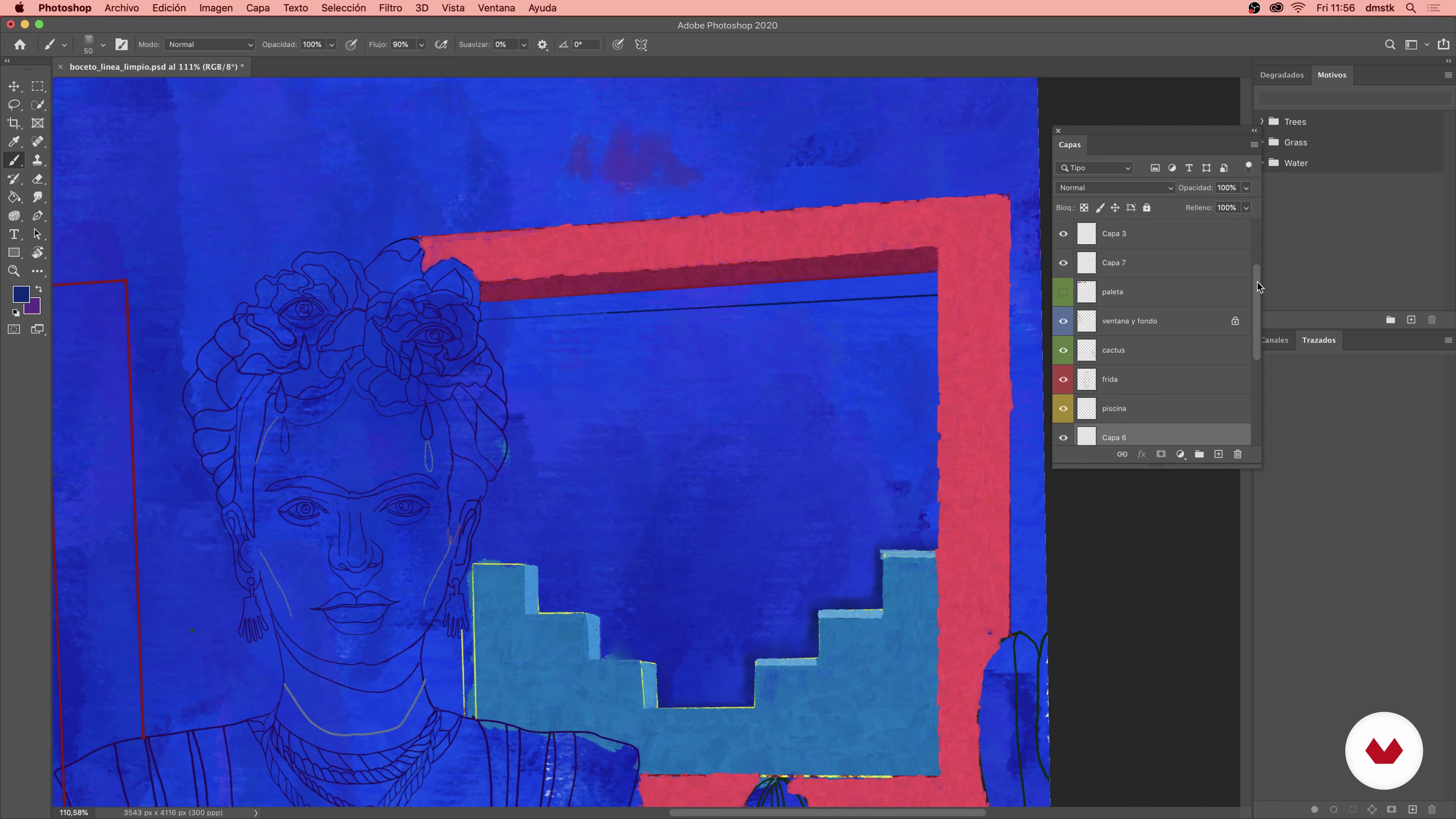Open the Water pattern folder
Image resolution: width=1456 pixels, height=819 pixels.
(1296, 163)
